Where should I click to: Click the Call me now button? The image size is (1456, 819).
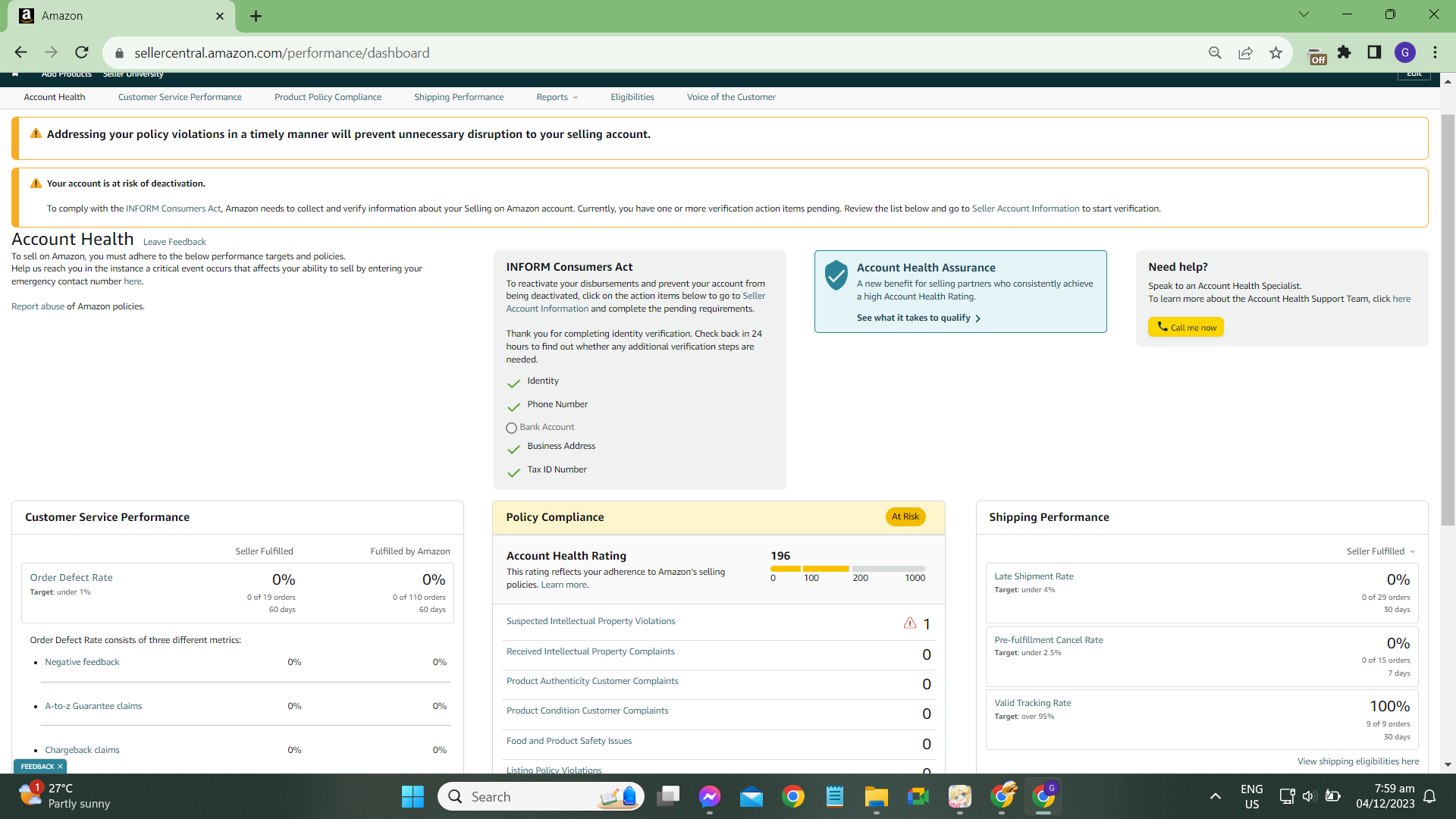[x=1186, y=327]
